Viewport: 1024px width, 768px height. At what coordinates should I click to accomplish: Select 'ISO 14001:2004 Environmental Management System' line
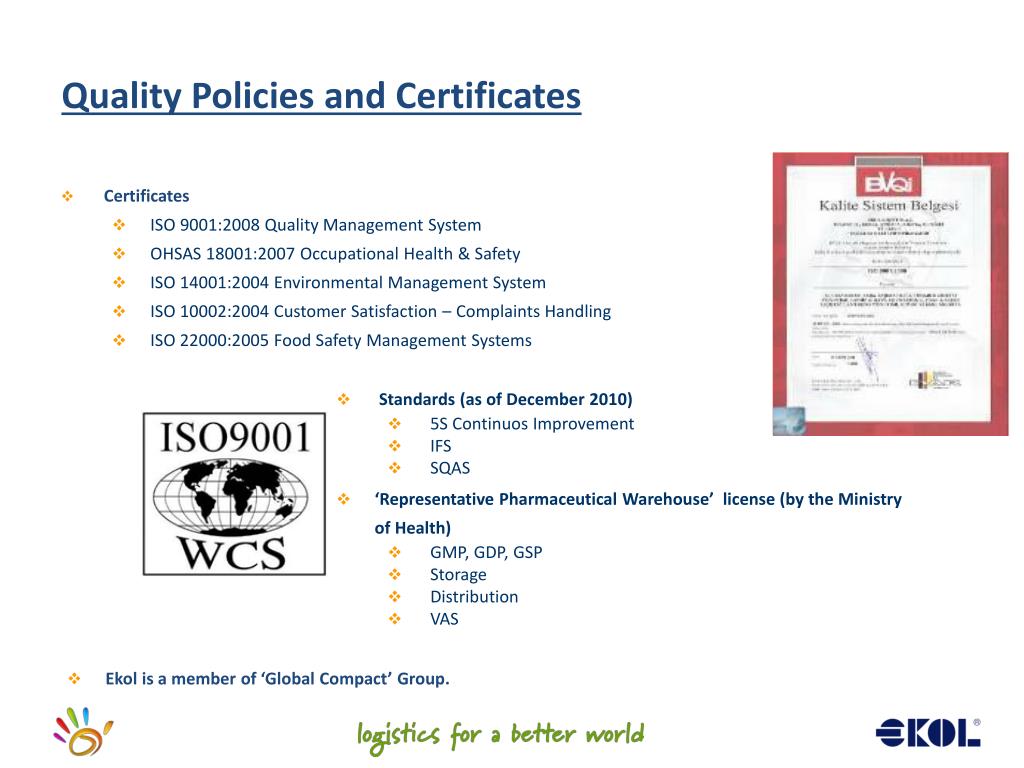tap(348, 283)
